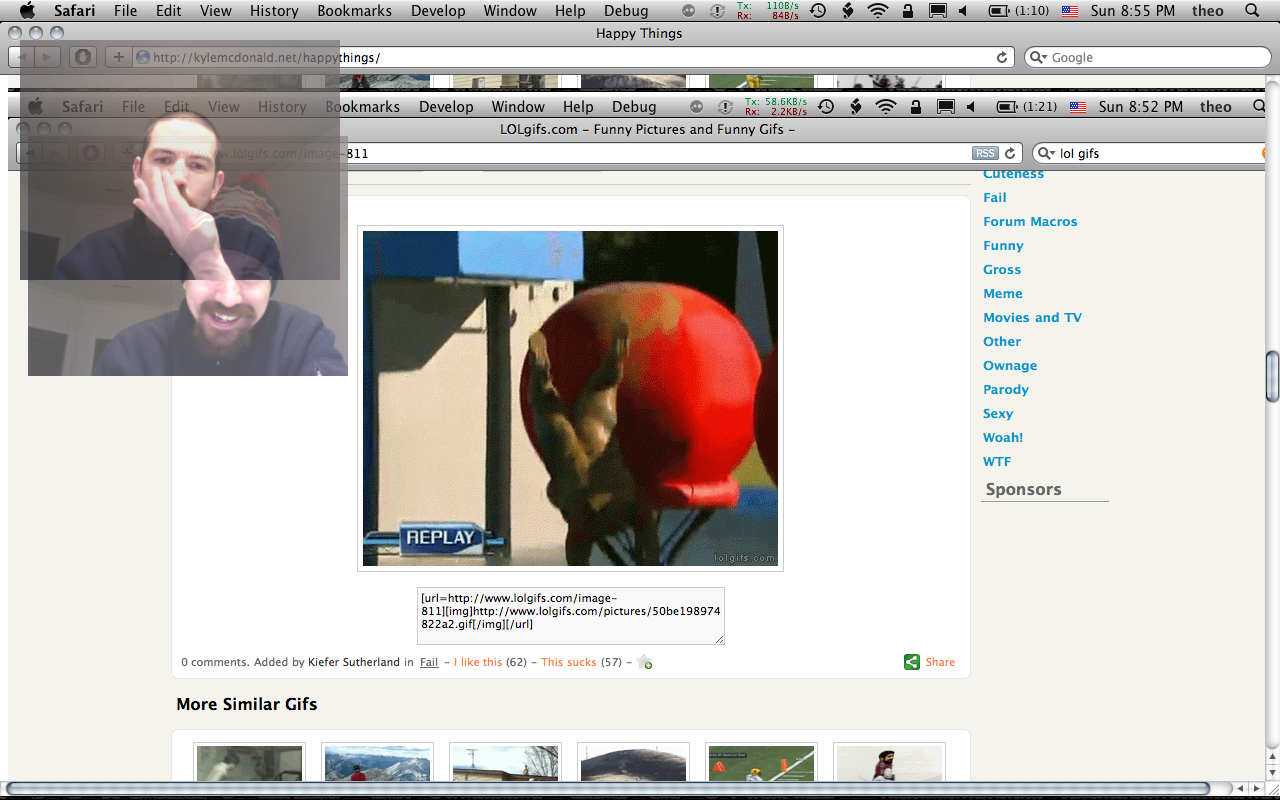Click the 'I like this' link
This screenshot has width=1280, height=800.
coord(478,662)
